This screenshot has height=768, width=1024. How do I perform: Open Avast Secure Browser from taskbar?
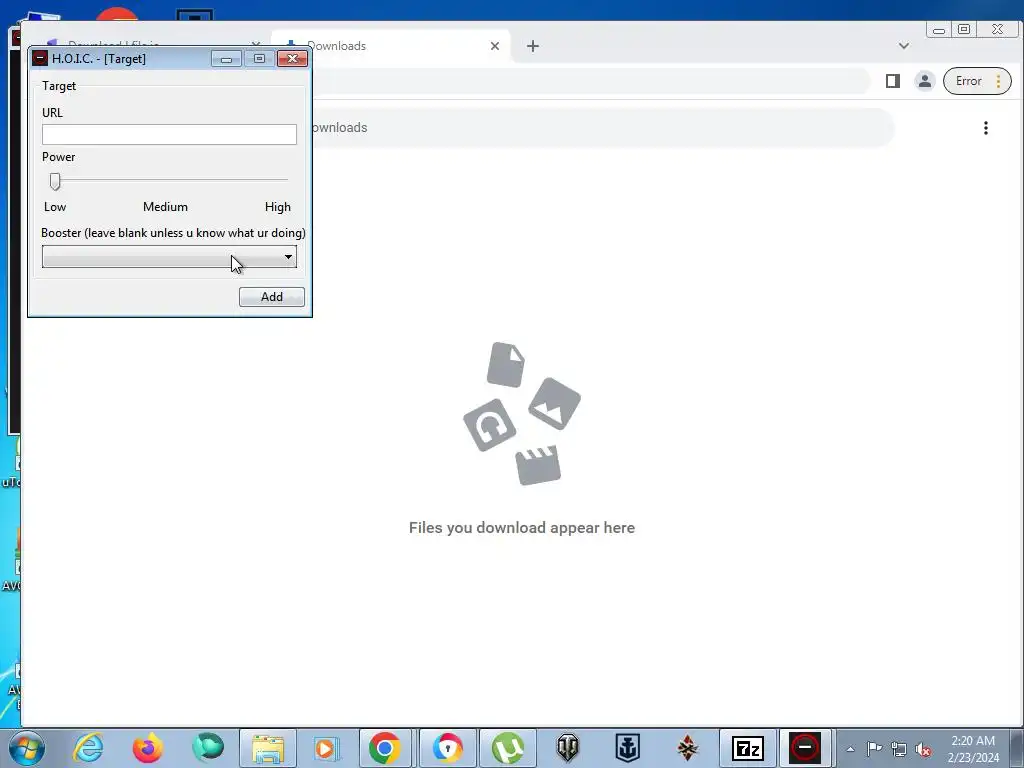tap(447, 748)
